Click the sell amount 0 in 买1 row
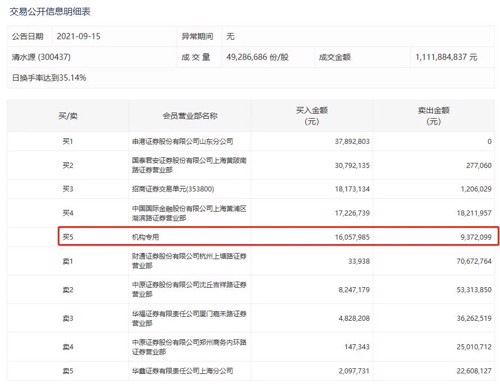Viewport: 500px width, 384px height. click(x=489, y=141)
